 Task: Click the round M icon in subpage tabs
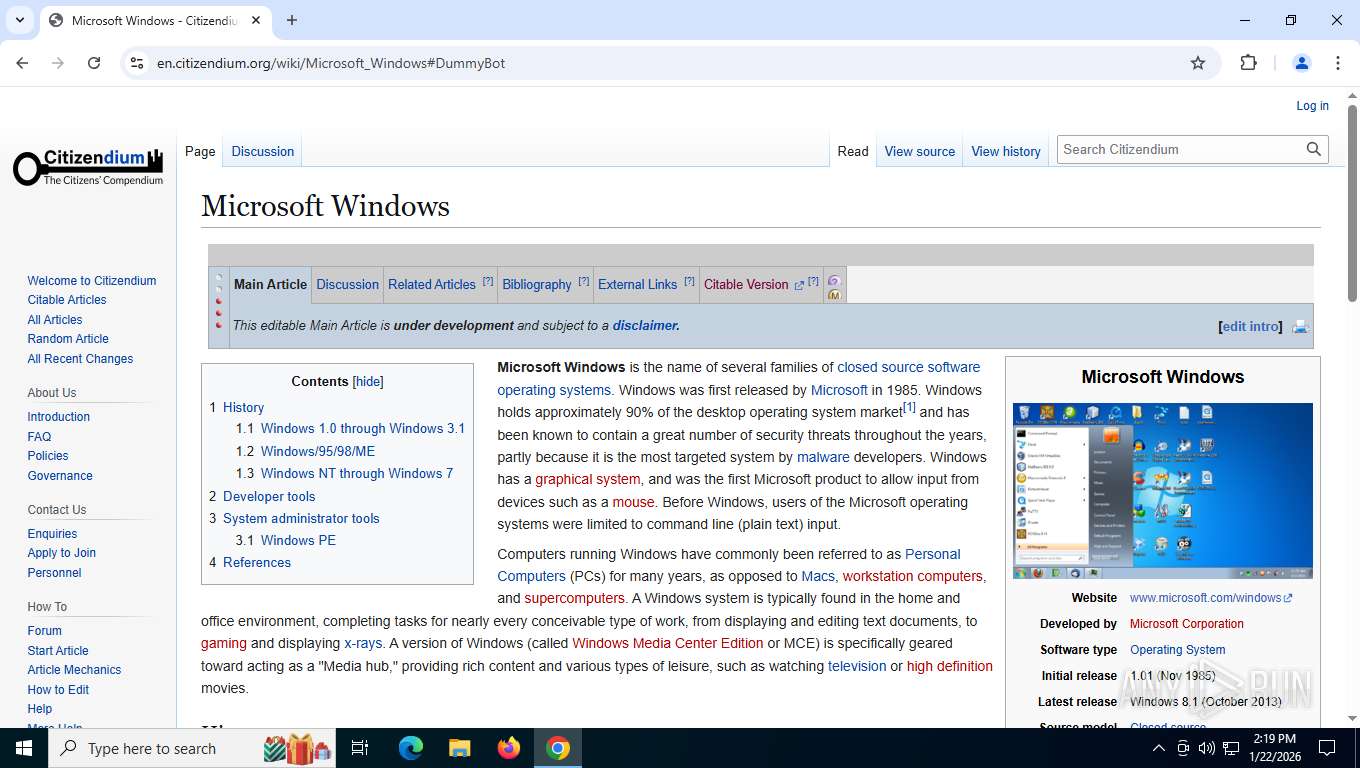point(834,295)
